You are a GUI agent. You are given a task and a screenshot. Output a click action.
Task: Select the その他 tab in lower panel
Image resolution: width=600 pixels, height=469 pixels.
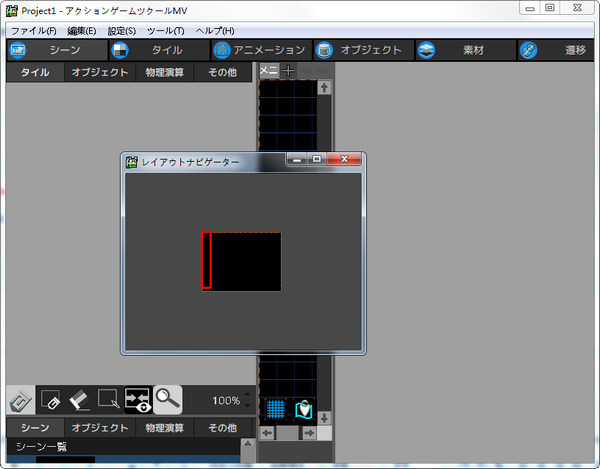click(x=223, y=427)
